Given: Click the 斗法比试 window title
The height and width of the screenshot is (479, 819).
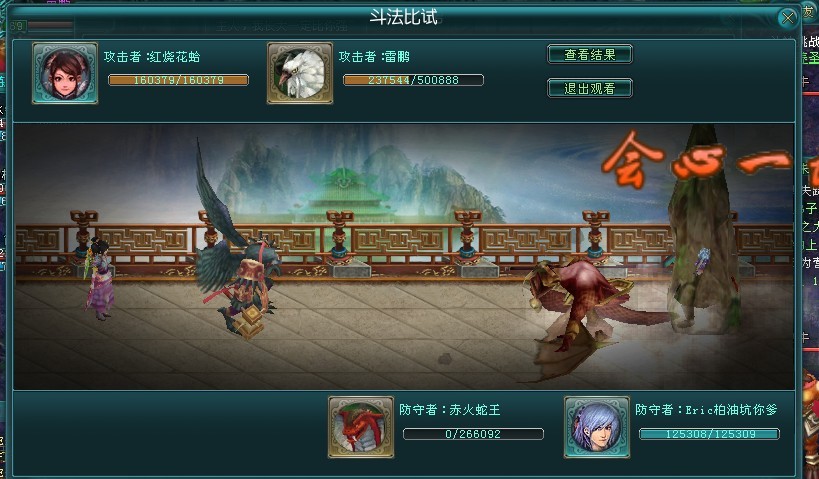Looking at the screenshot, I should (x=404, y=17).
